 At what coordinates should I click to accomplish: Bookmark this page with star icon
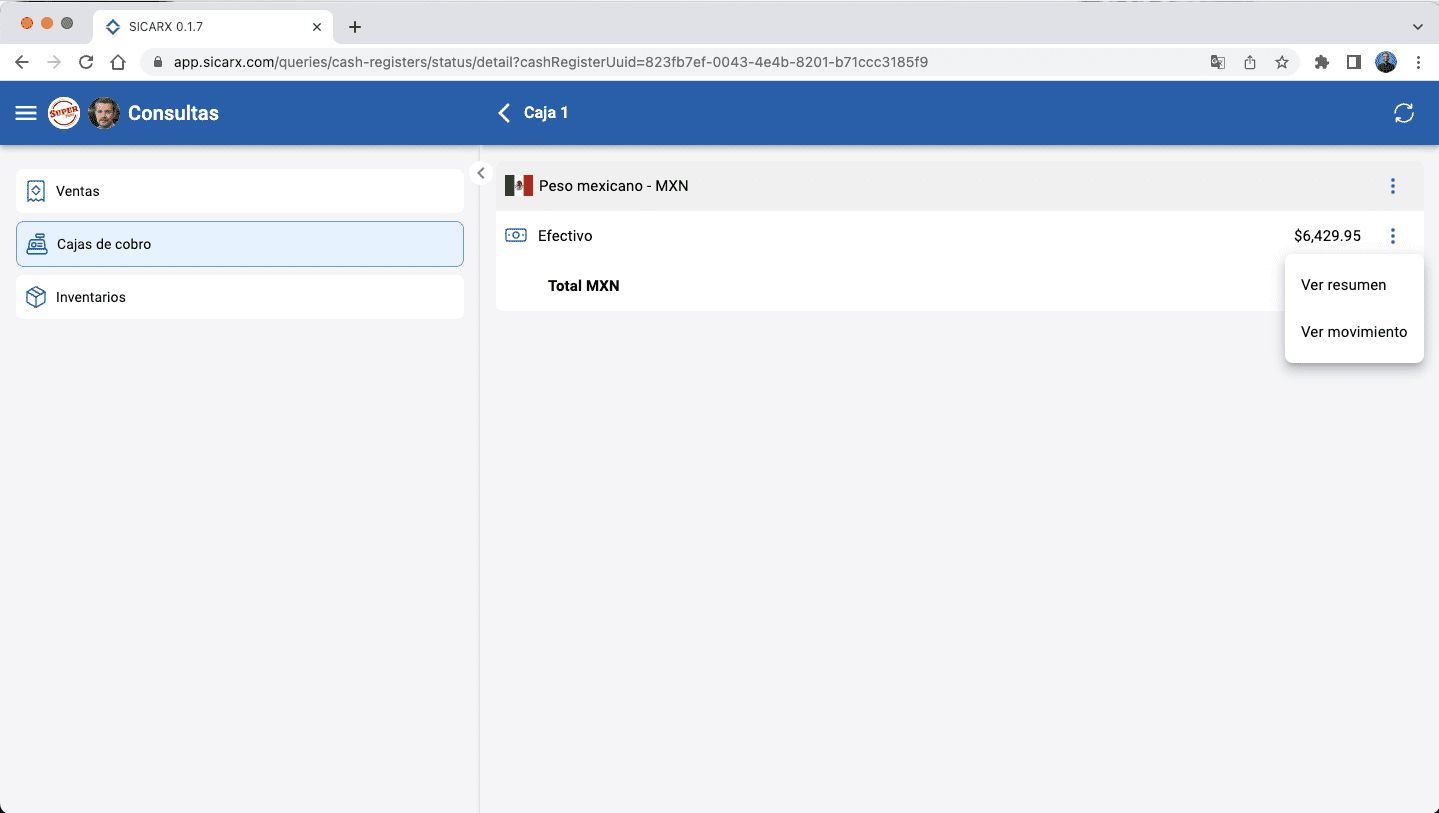[1281, 62]
